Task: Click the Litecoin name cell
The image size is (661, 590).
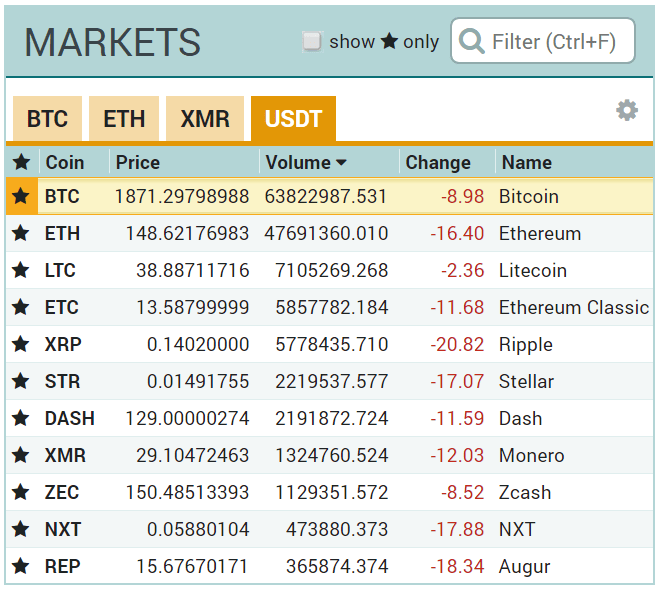Action: (533, 271)
